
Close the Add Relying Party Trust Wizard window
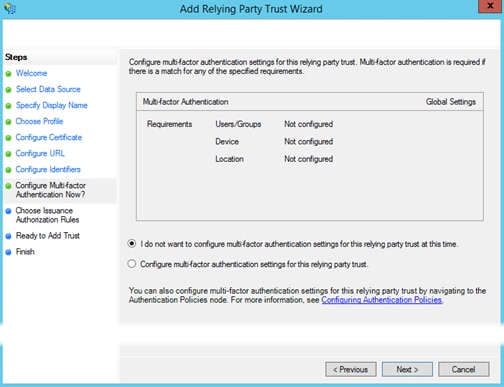point(490,6)
